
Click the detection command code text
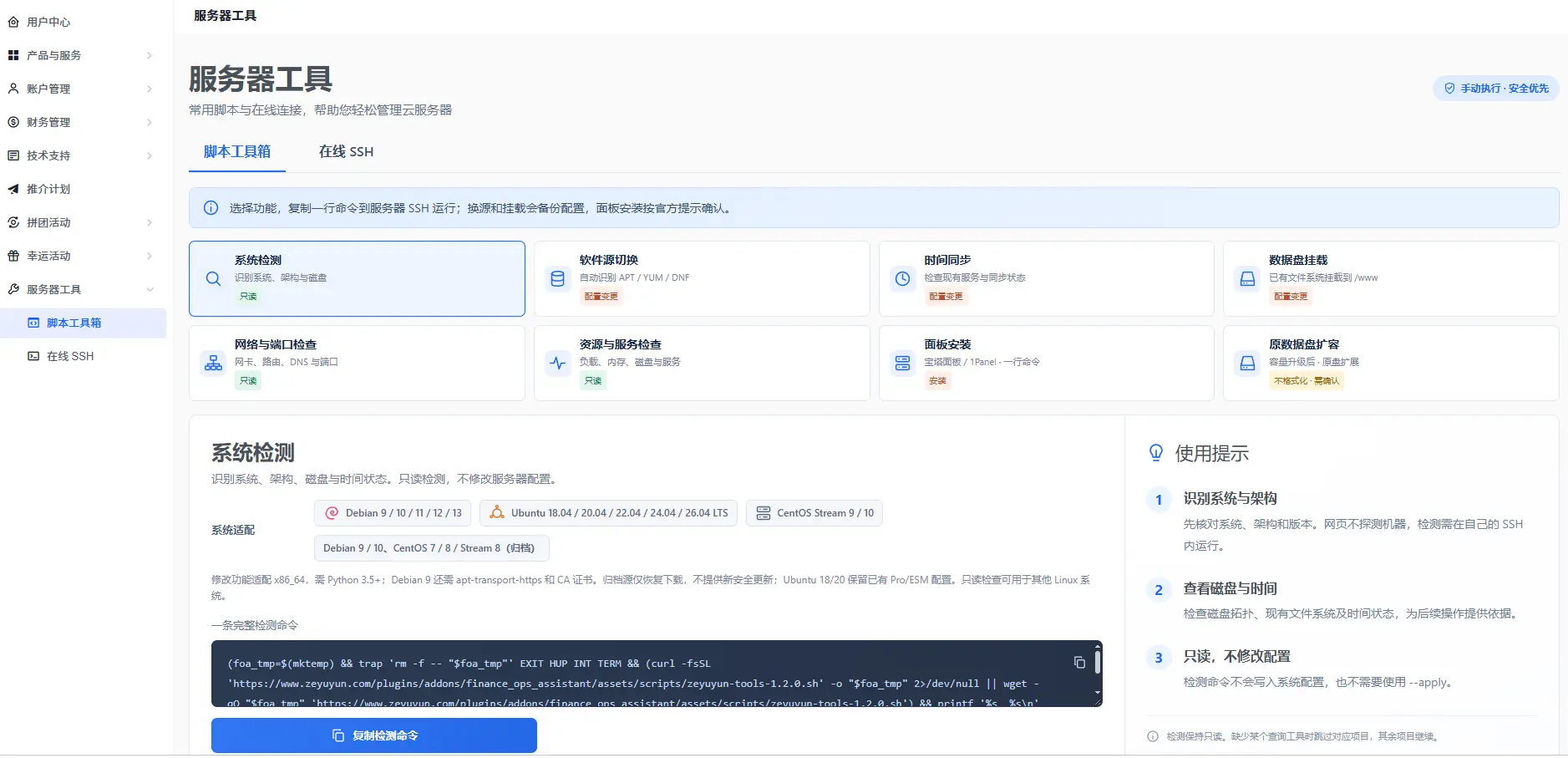(635, 683)
